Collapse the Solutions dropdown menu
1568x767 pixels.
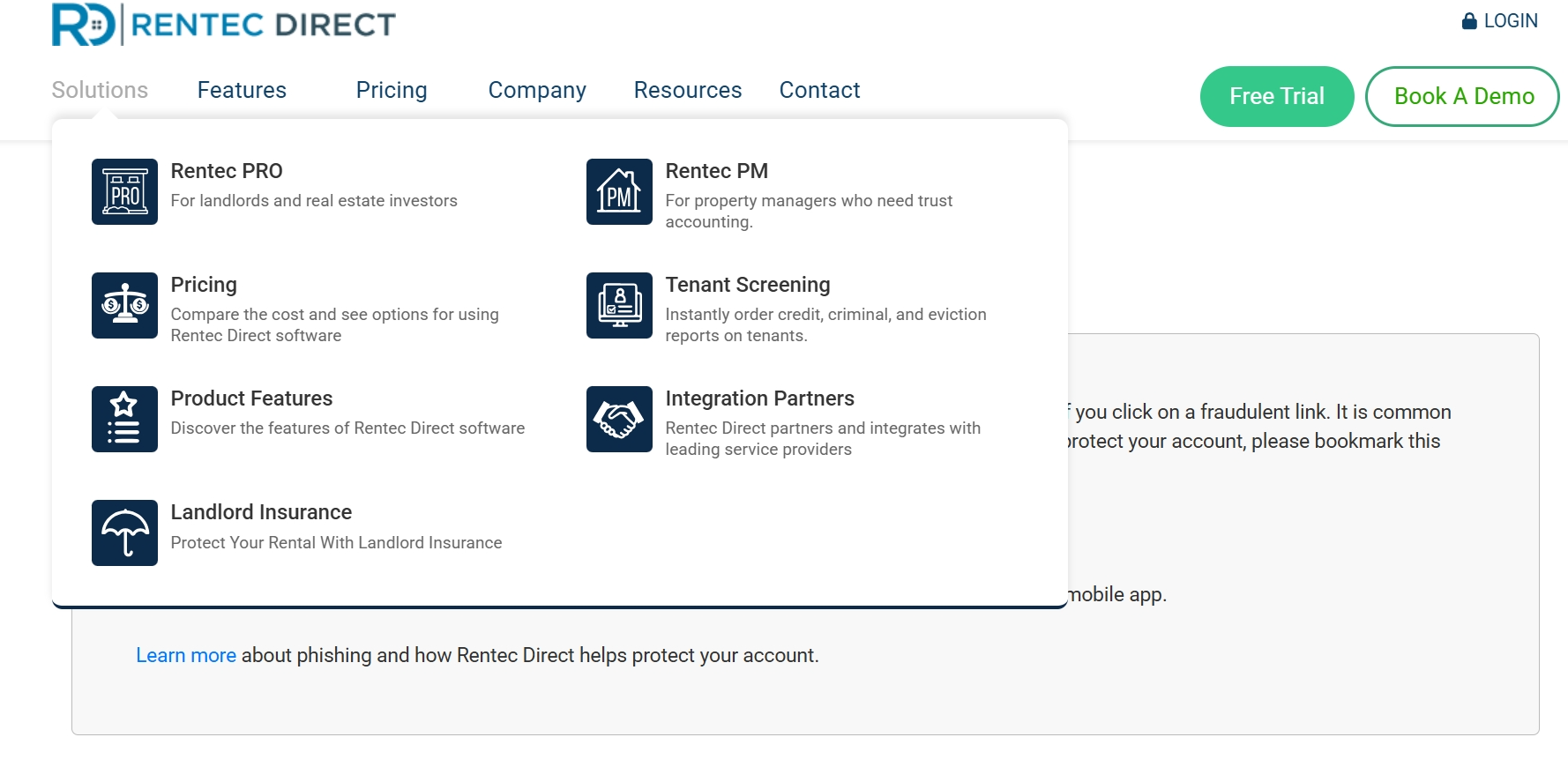pos(100,90)
